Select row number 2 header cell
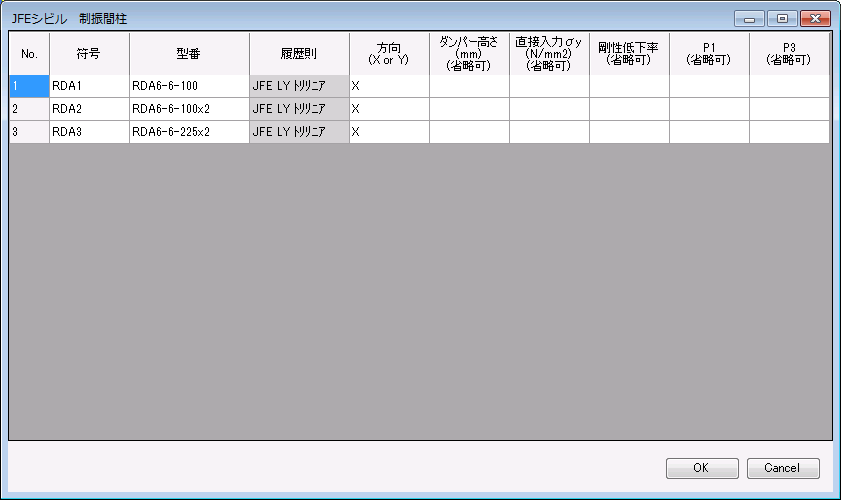 point(29,109)
